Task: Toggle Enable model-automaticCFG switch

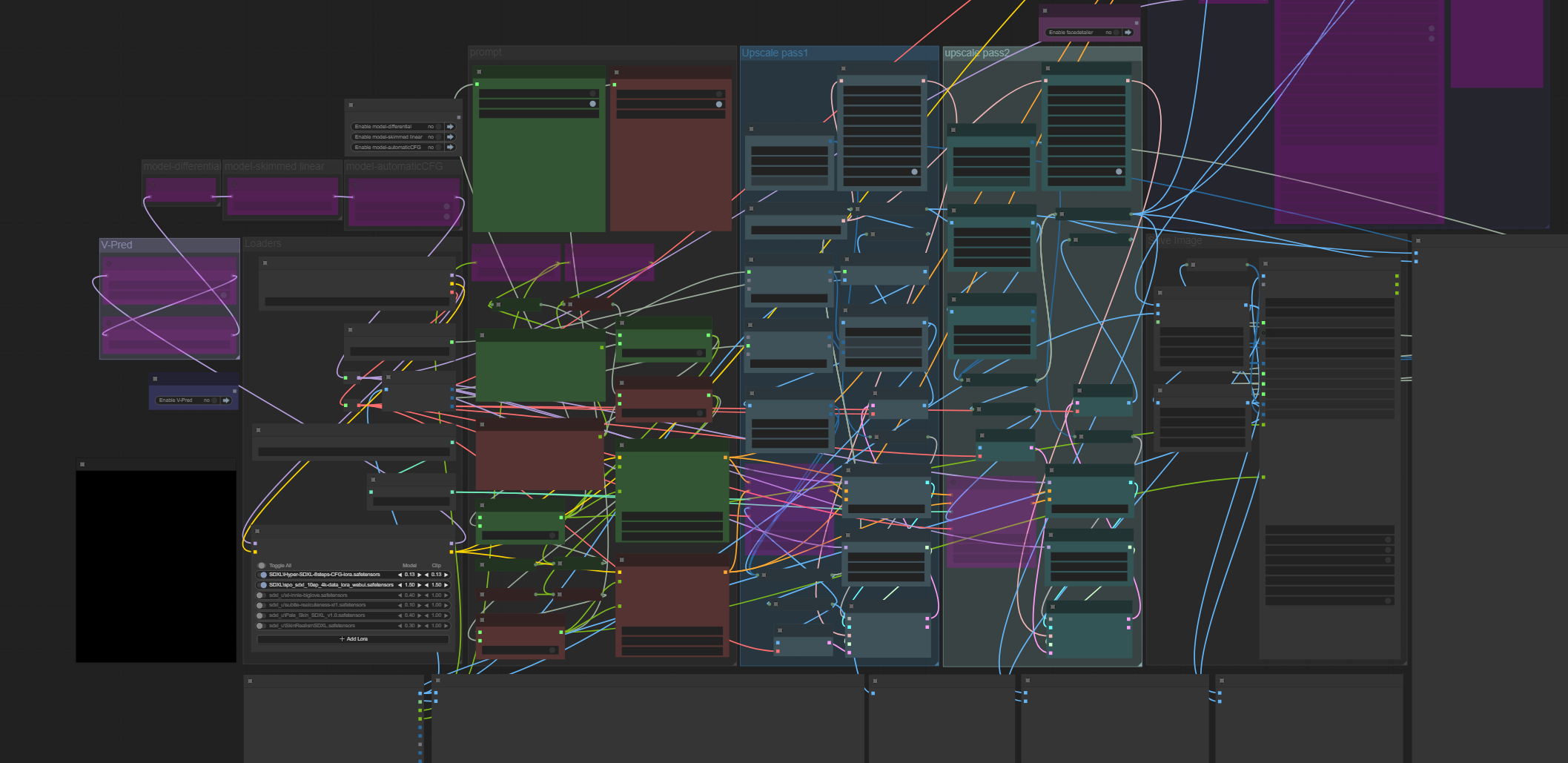Action: [x=438, y=148]
